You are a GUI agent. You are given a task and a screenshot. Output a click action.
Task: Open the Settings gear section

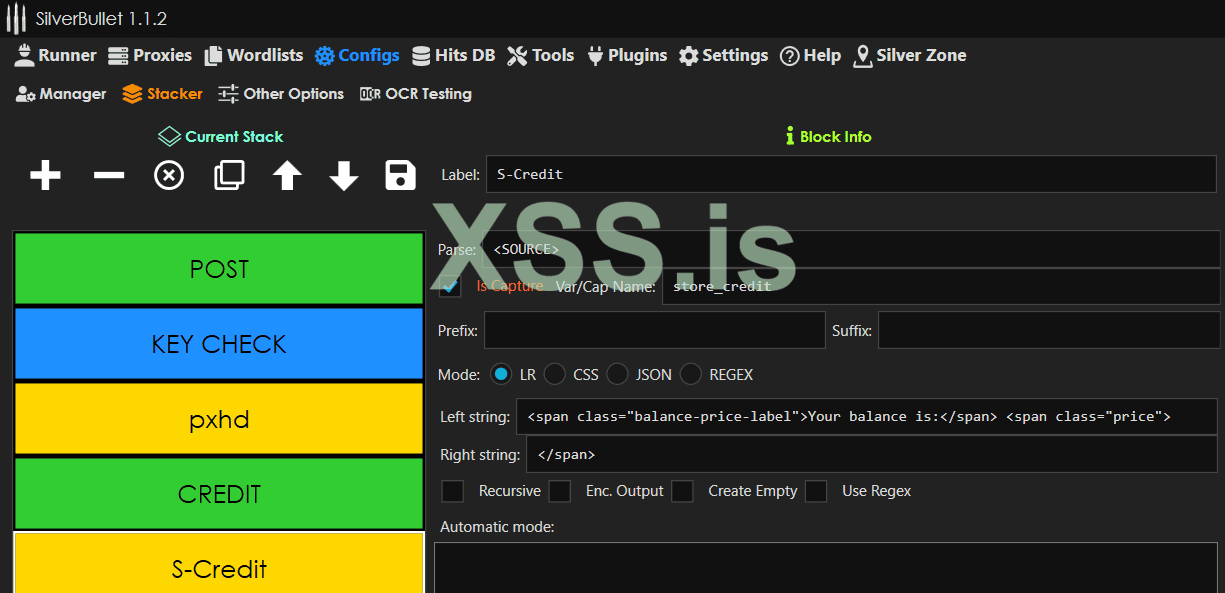click(723, 55)
